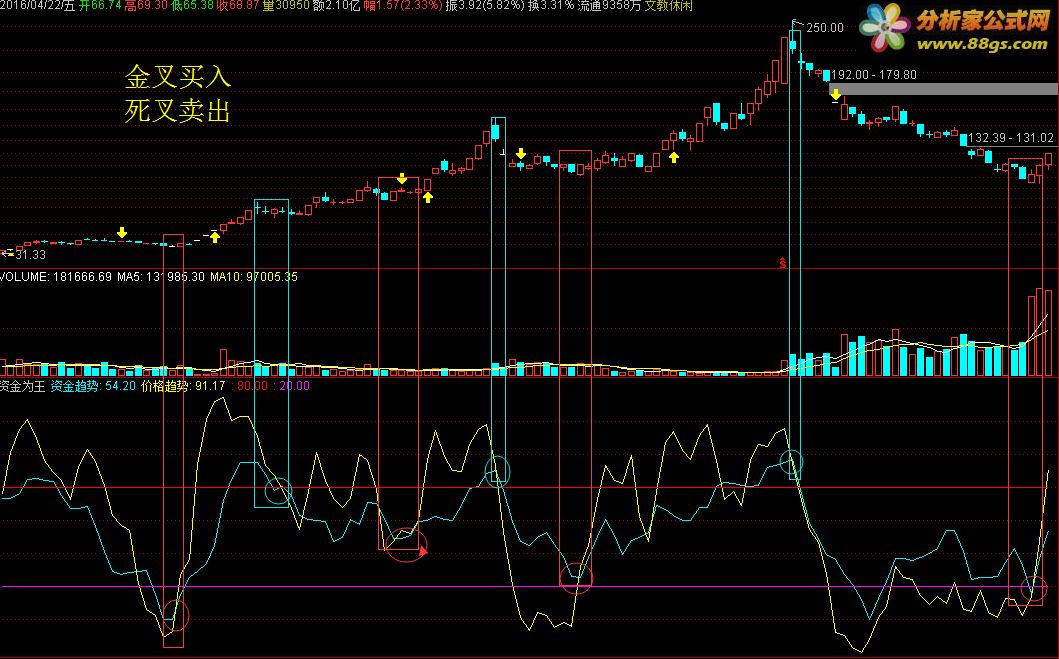This screenshot has height=659, width=1059.
Task: Click the small red $ marker on chart
Action: pyautogui.click(x=783, y=263)
